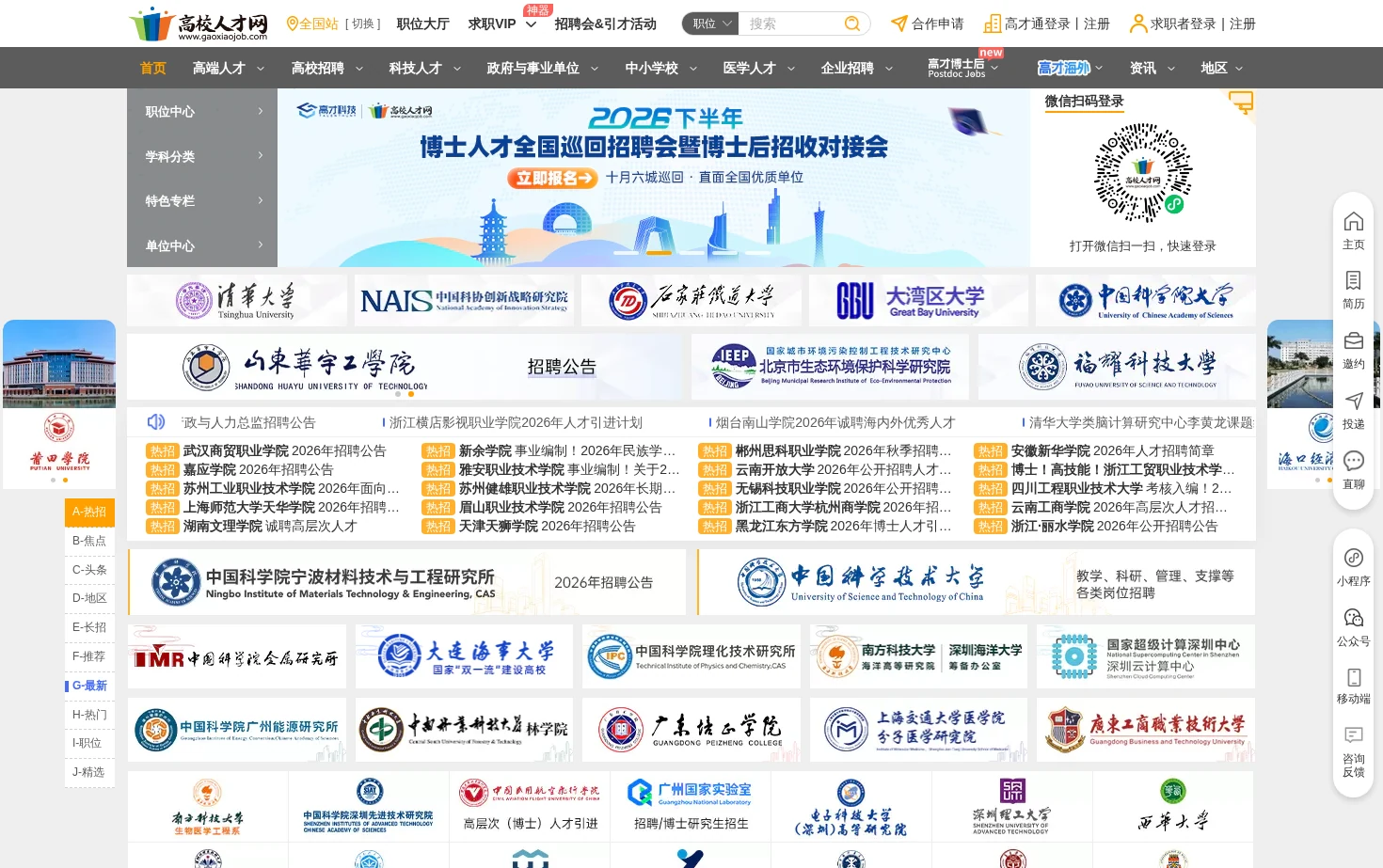Viewport: 1383px width, 868px height.
Task: Open 小程序 icon in right sidebar
Action: [x=1354, y=558]
